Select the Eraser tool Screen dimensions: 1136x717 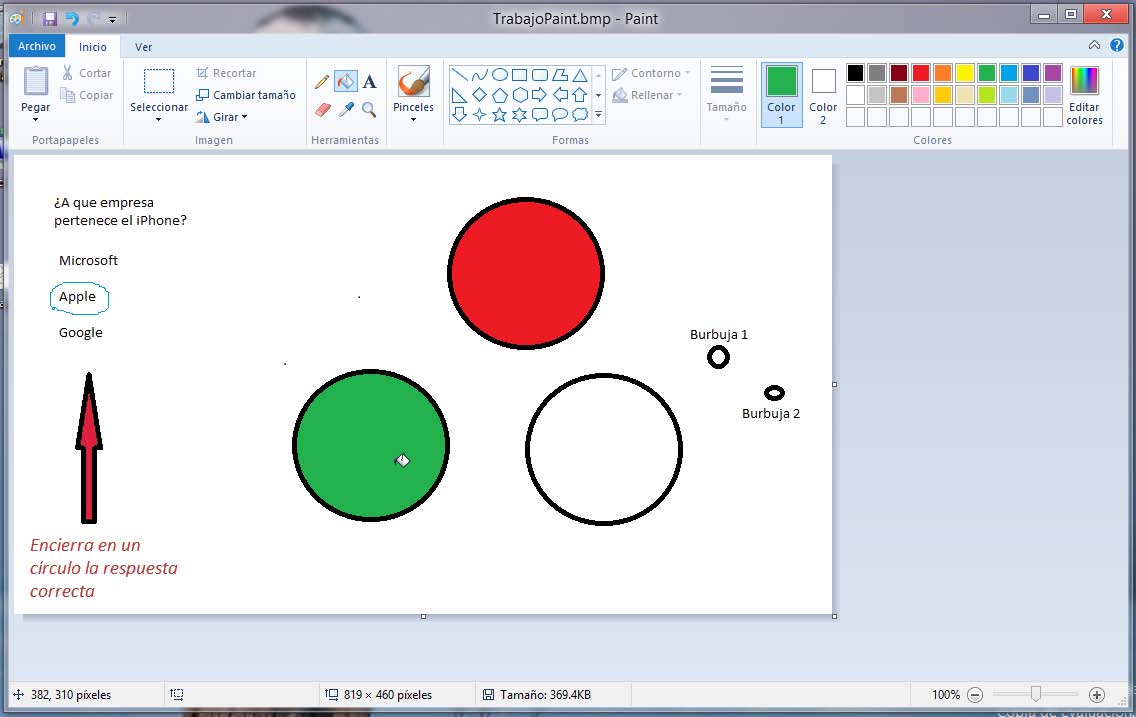pos(322,109)
